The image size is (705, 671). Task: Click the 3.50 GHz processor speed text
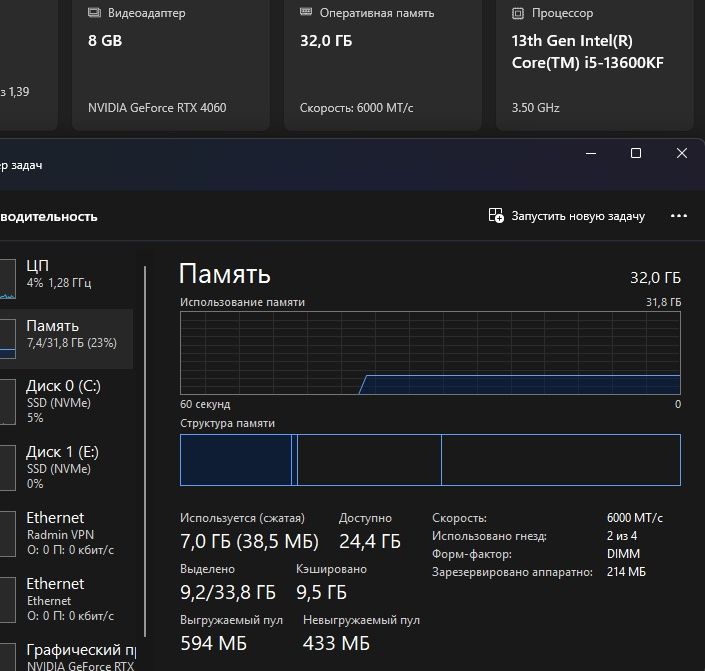click(535, 108)
